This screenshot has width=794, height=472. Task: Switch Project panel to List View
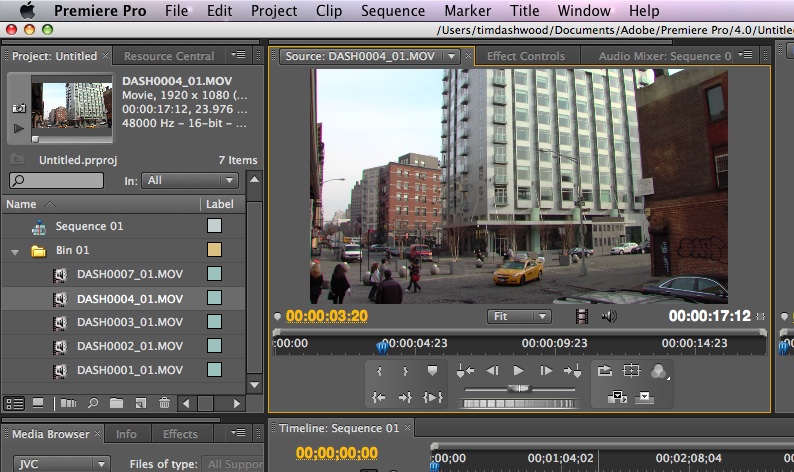(x=15, y=404)
